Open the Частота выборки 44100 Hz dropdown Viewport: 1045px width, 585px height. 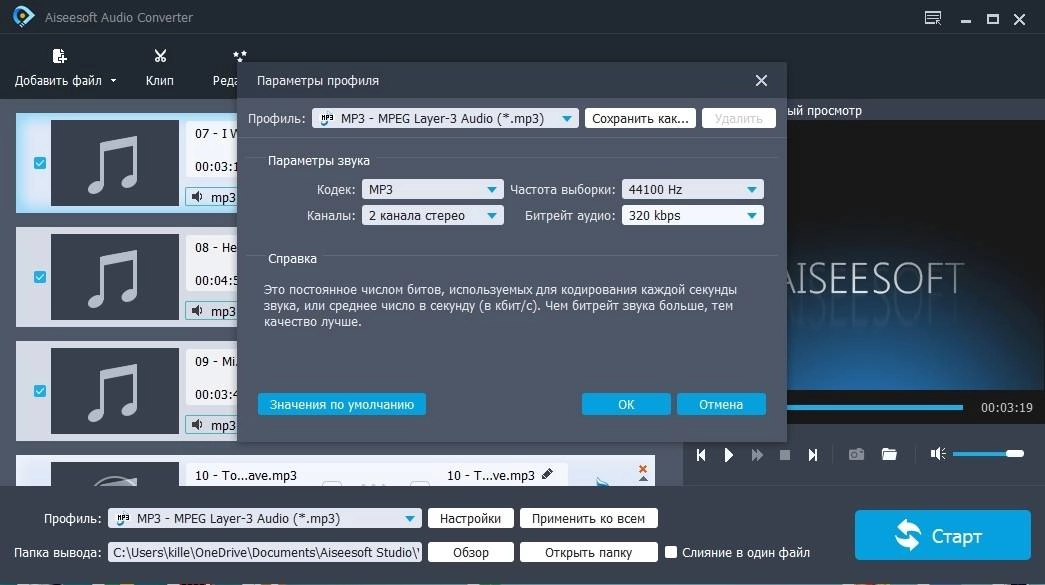pyautogui.click(x=692, y=189)
